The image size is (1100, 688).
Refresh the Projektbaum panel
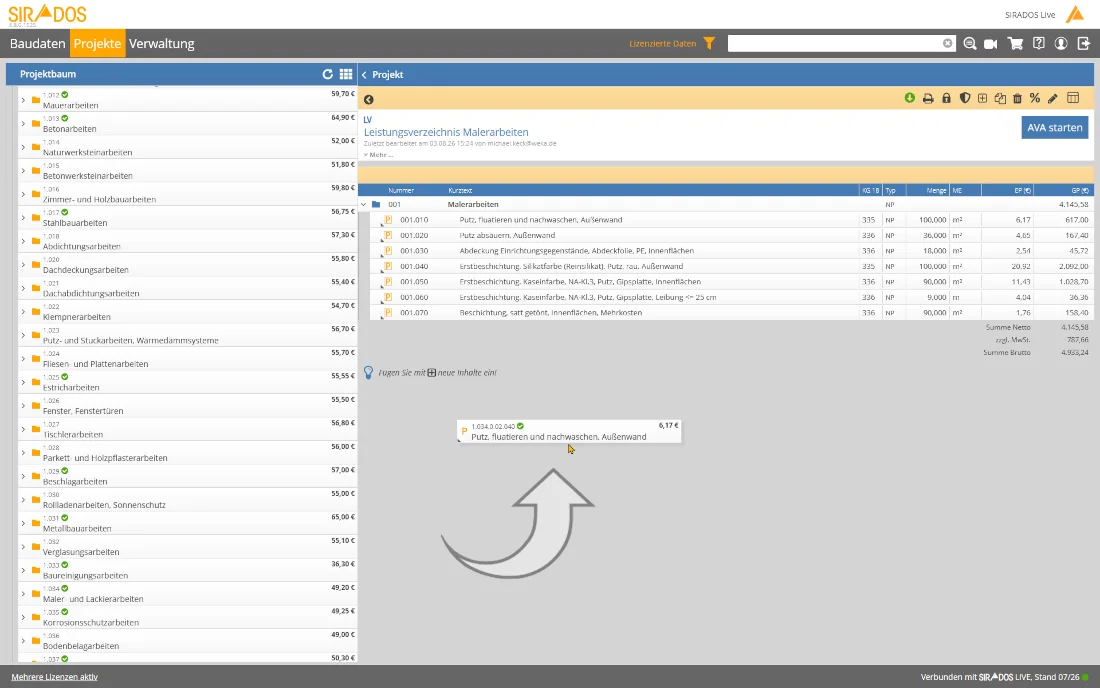(x=328, y=74)
